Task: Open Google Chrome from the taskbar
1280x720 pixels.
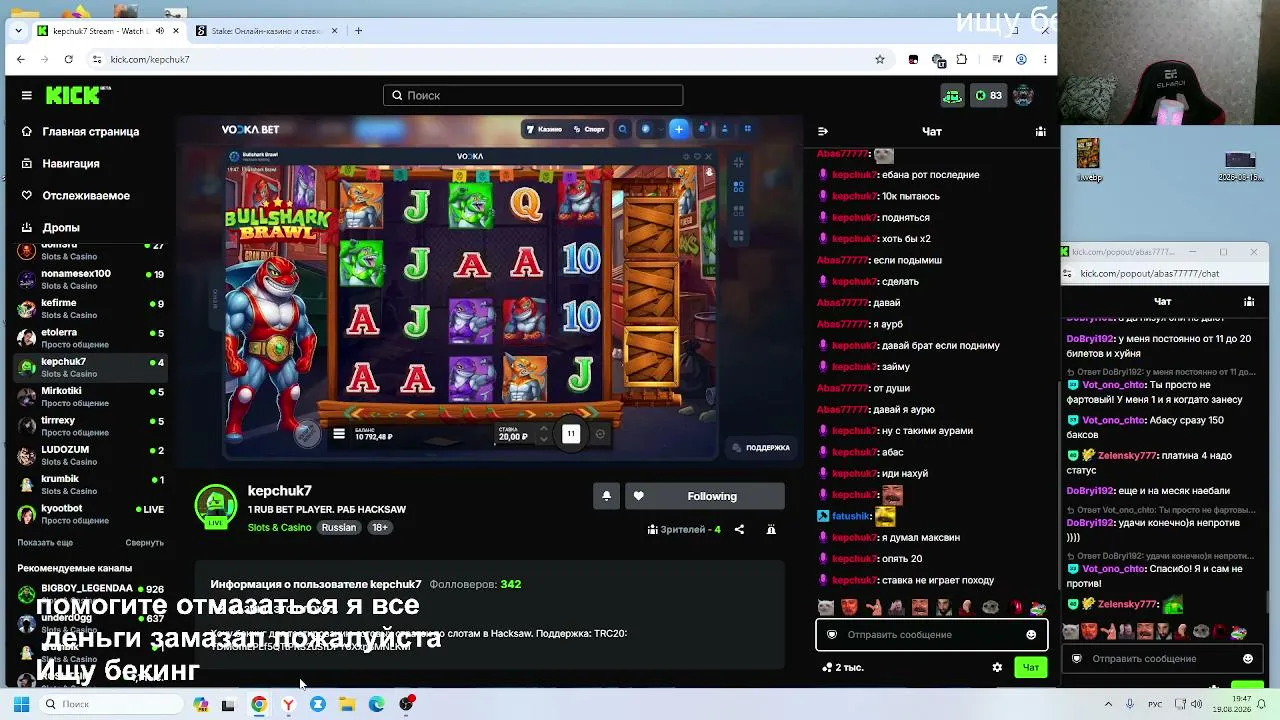Action: point(259,704)
